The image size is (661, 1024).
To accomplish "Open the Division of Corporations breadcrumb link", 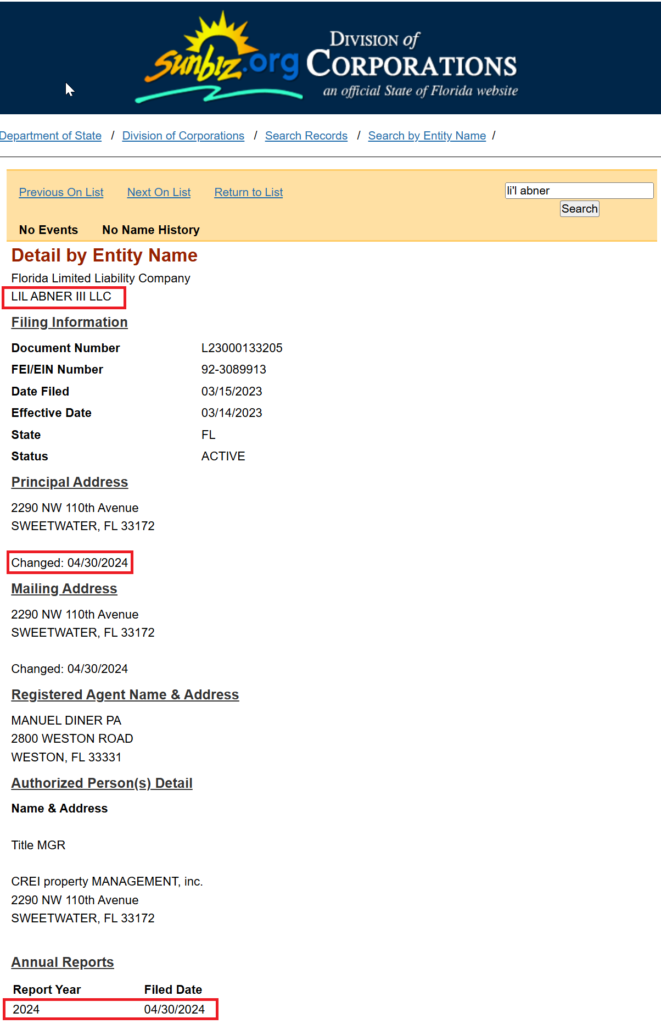I will (183, 136).
